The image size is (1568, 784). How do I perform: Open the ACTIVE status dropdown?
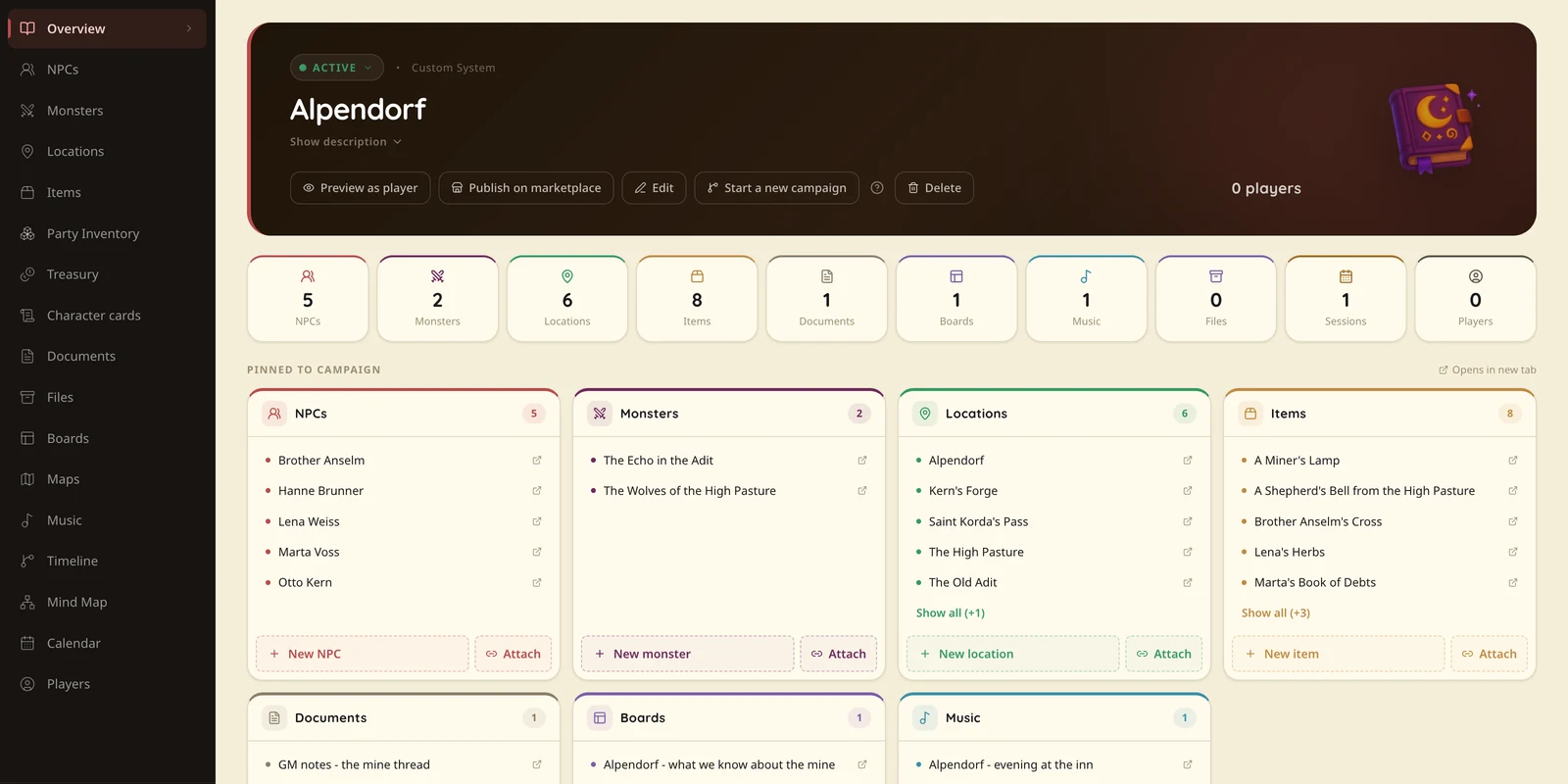(336, 68)
